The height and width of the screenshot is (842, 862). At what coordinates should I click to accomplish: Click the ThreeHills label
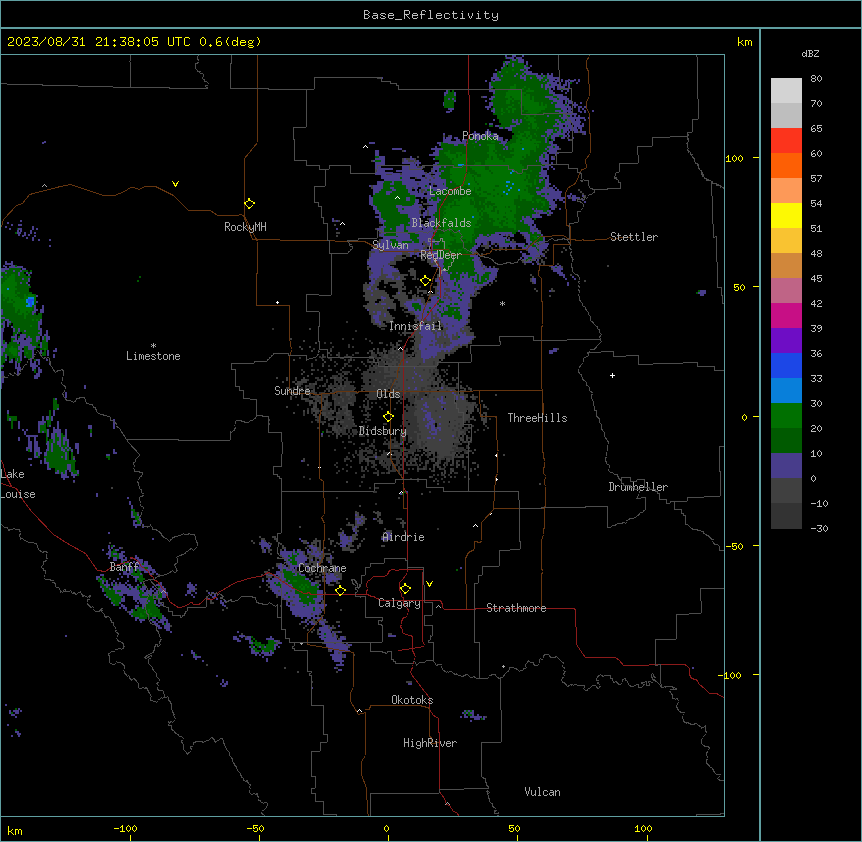point(537,418)
